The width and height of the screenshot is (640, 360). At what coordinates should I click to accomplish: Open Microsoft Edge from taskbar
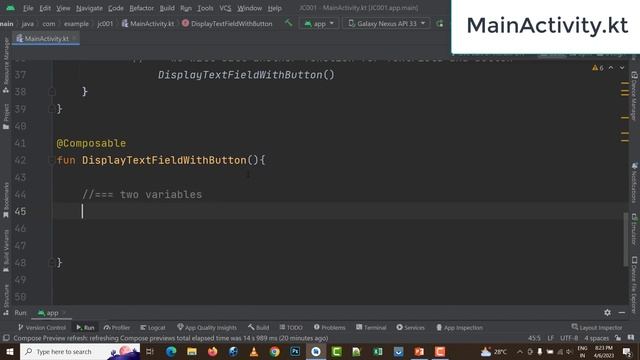point(171,351)
